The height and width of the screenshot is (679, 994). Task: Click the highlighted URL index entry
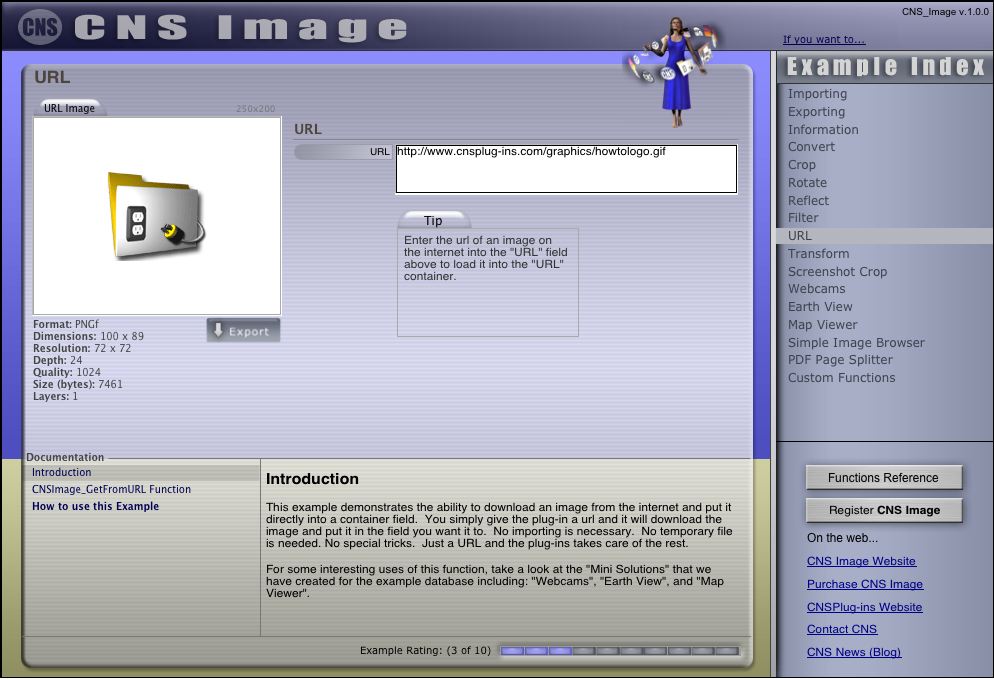point(885,235)
